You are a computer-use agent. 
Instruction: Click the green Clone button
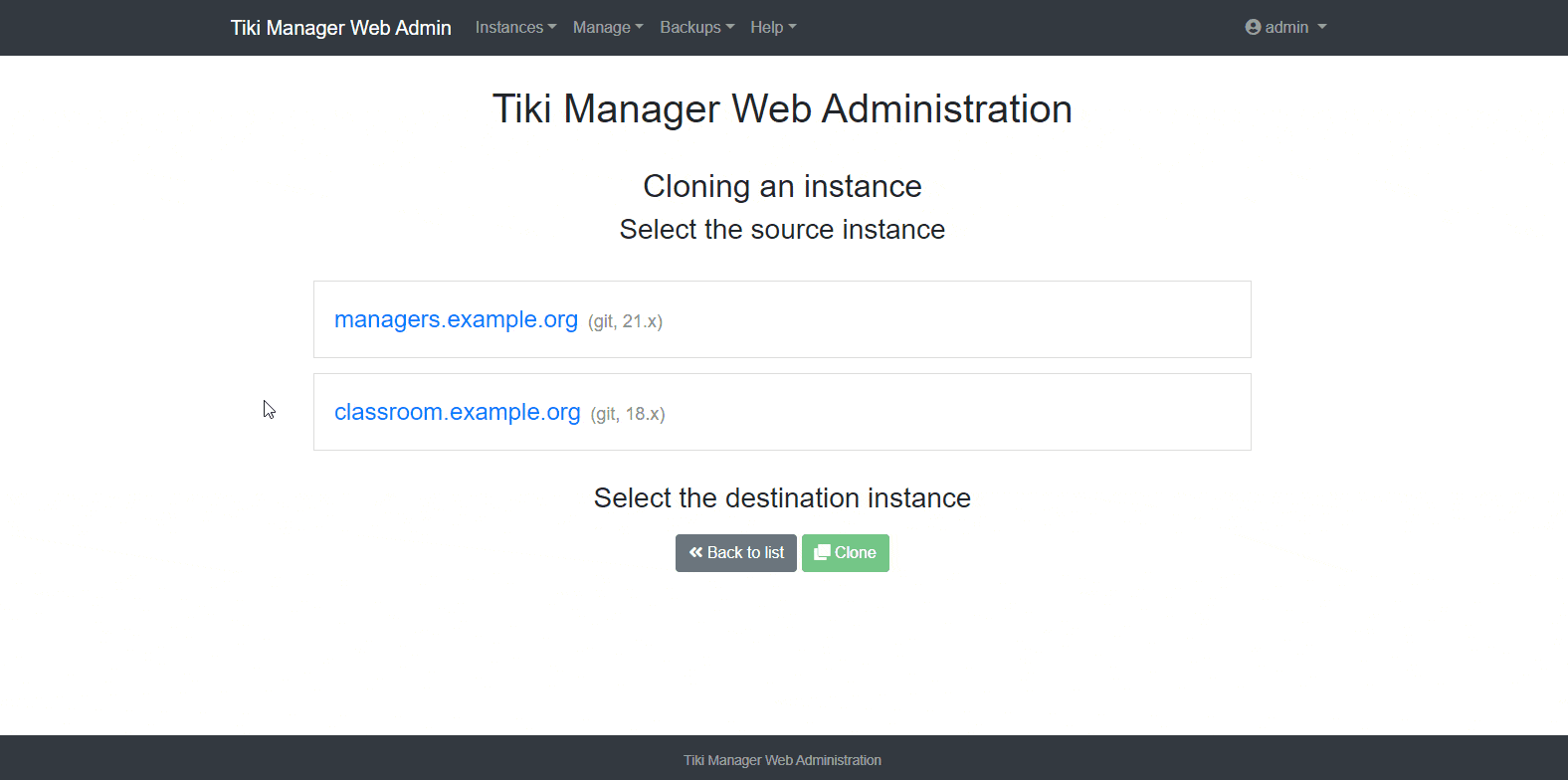point(846,553)
